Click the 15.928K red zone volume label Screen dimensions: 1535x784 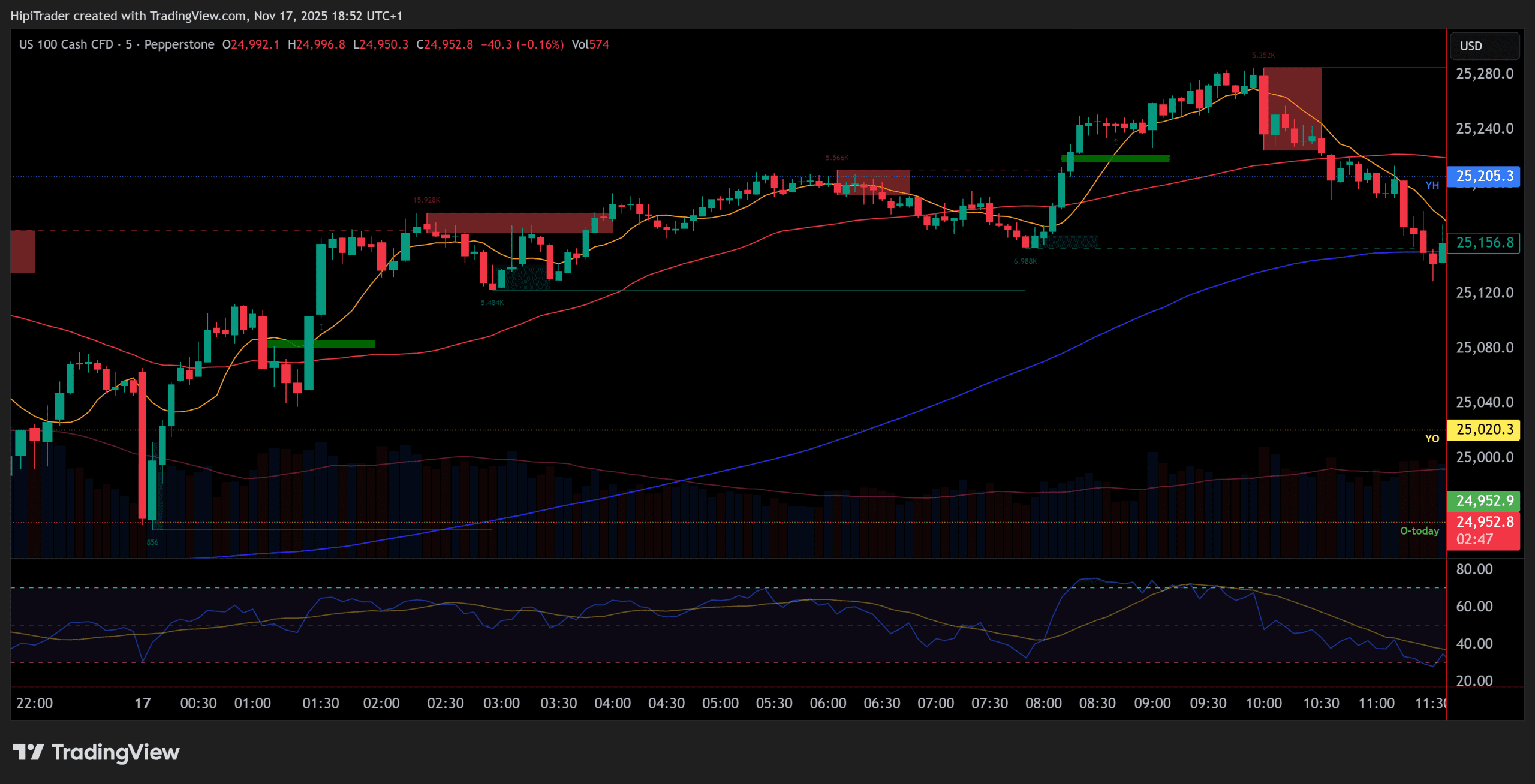426,200
